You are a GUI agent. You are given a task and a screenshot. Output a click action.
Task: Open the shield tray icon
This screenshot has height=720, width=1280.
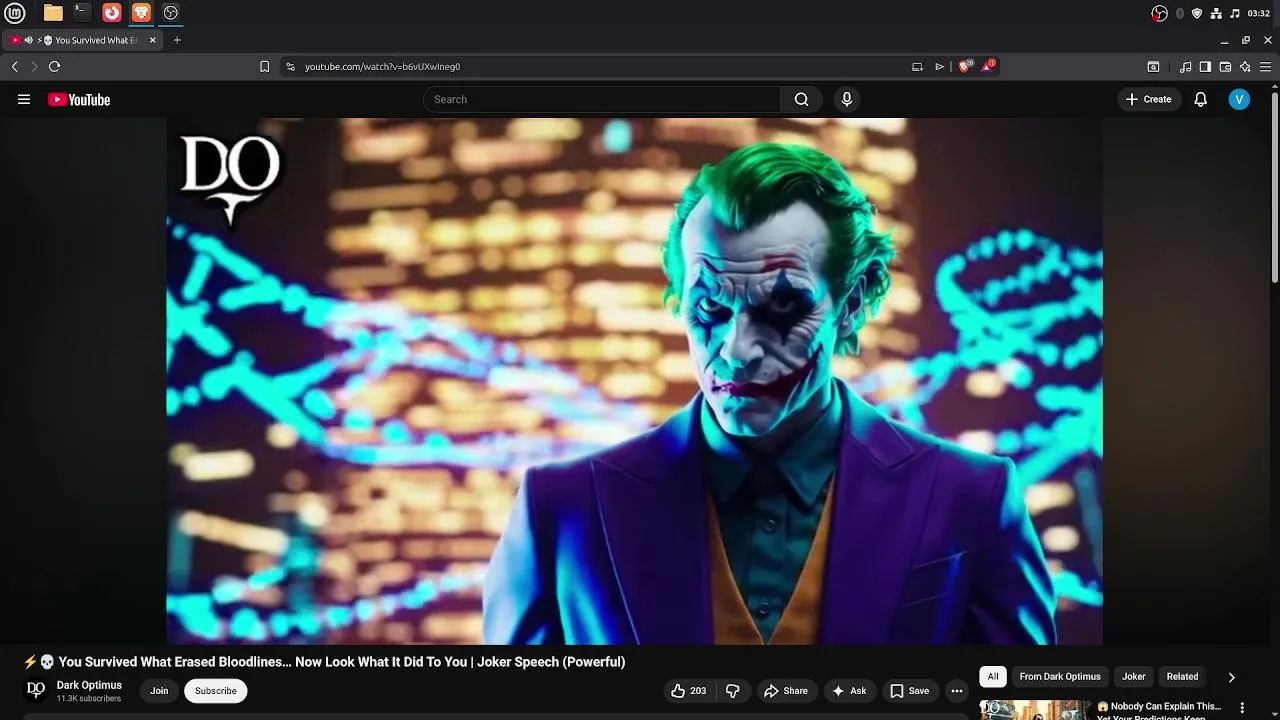[1197, 13]
